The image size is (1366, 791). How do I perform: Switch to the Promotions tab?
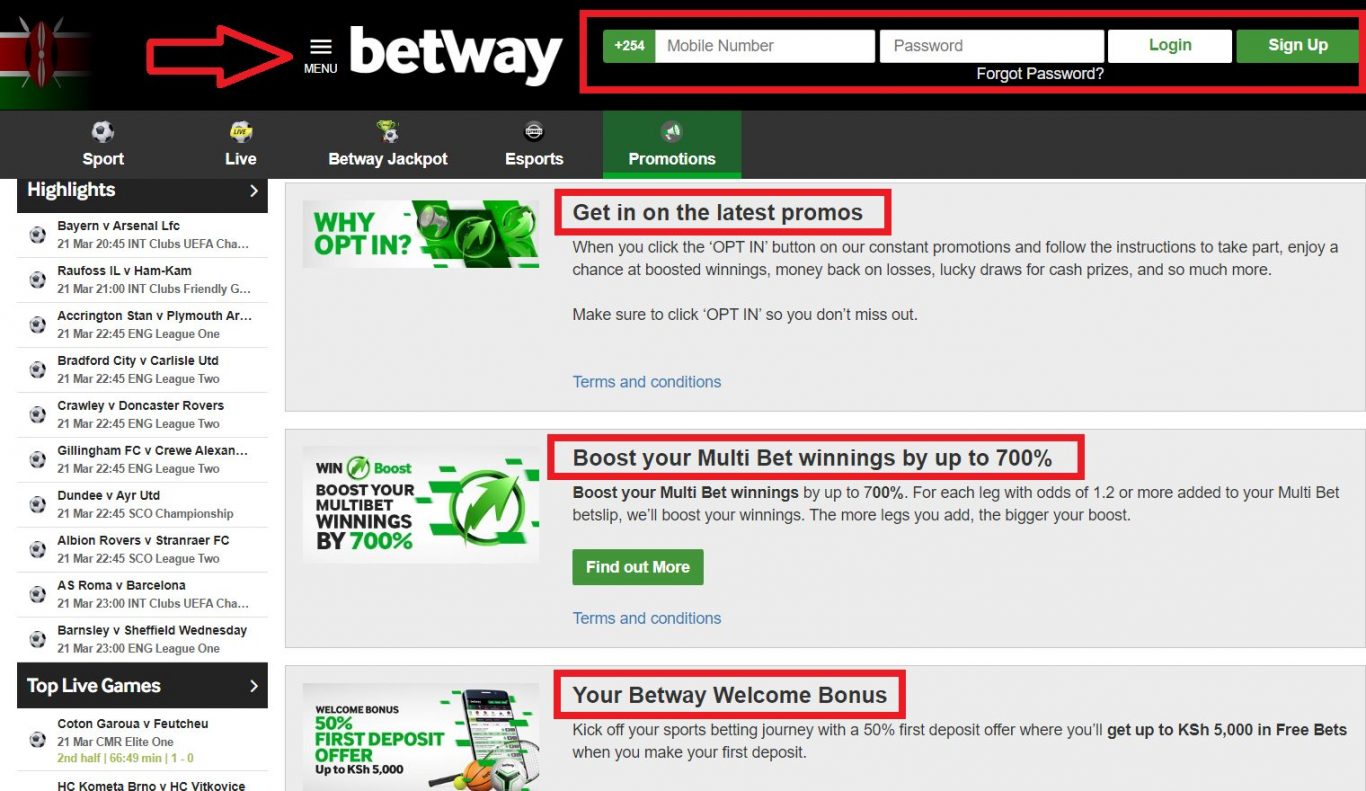click(x=672, y=145)
